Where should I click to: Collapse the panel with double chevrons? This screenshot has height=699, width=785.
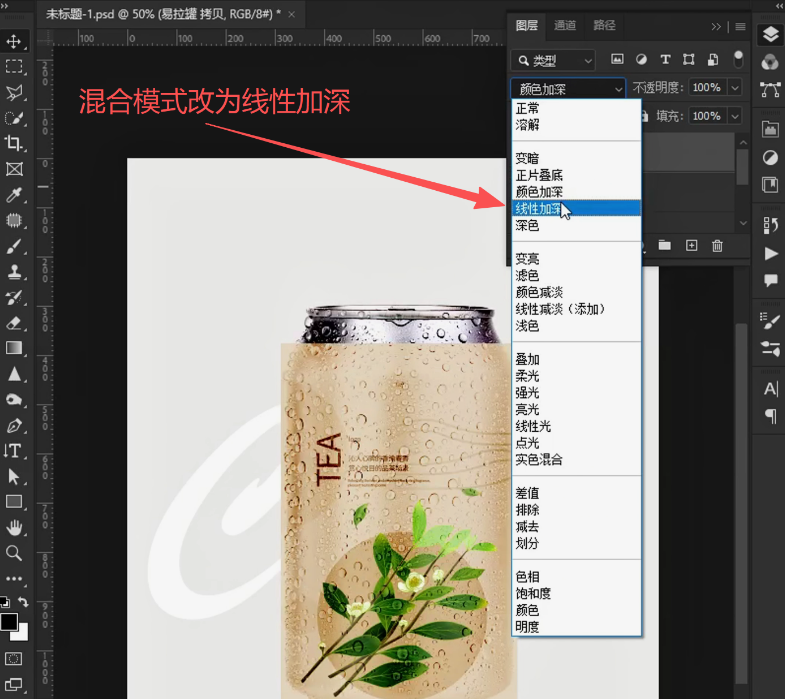[716, 27]
